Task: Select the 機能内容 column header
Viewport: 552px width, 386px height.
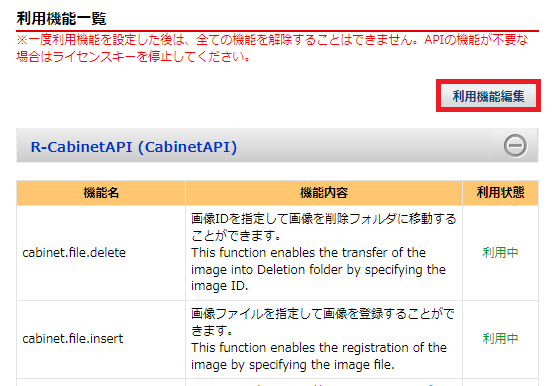Action: 324,193
